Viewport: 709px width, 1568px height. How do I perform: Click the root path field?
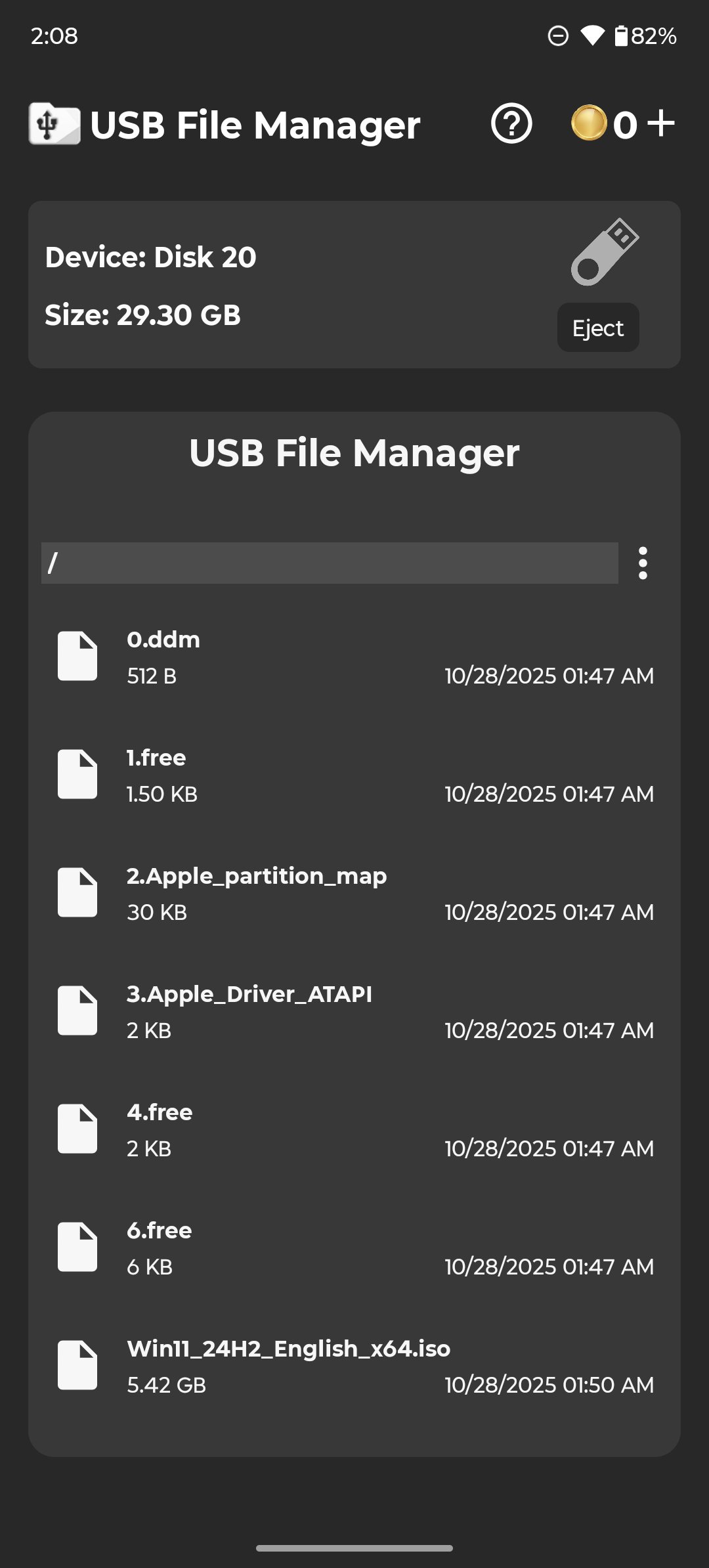(x=329, y=563)
